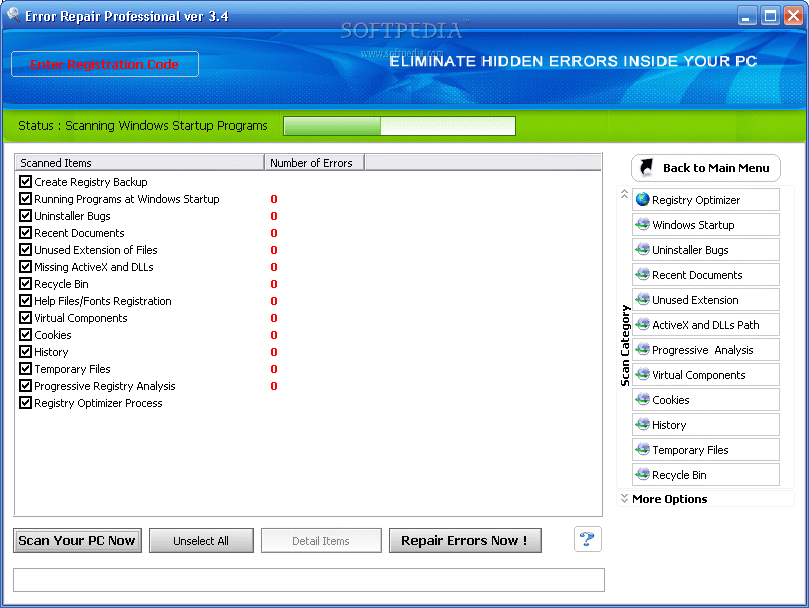
Task: Click the Virtual Components category icon
Action: pos(642,374)
